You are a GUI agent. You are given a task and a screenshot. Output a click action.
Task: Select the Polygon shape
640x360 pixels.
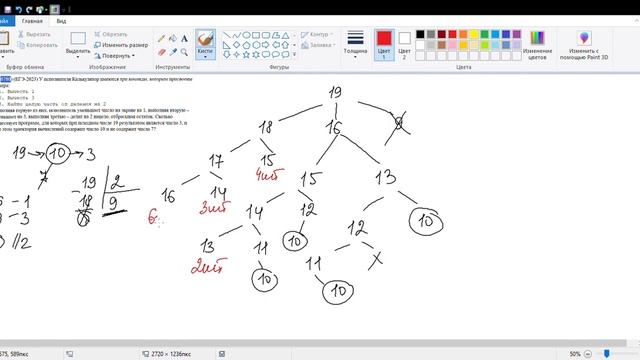coord(276,36)
